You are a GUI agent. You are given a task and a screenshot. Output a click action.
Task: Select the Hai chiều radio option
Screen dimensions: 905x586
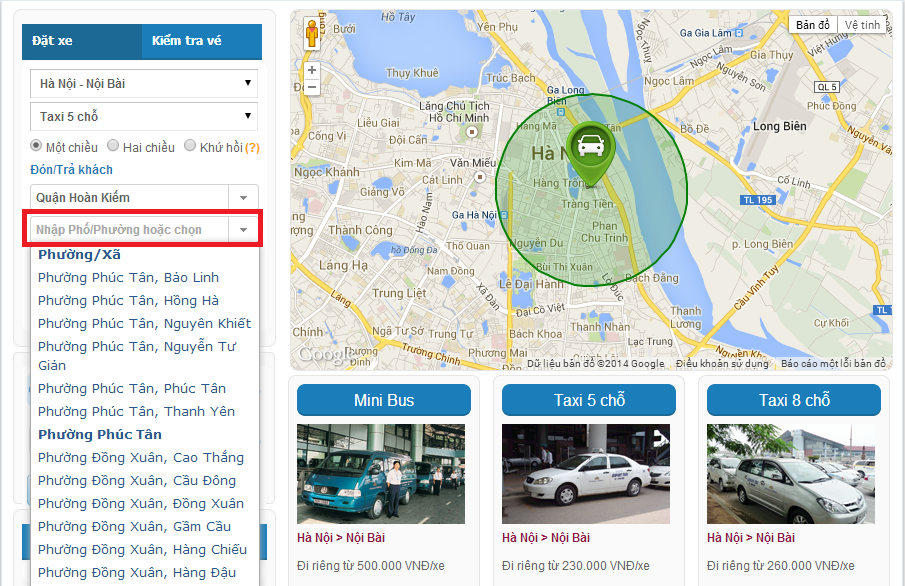(x=113, y=145)
